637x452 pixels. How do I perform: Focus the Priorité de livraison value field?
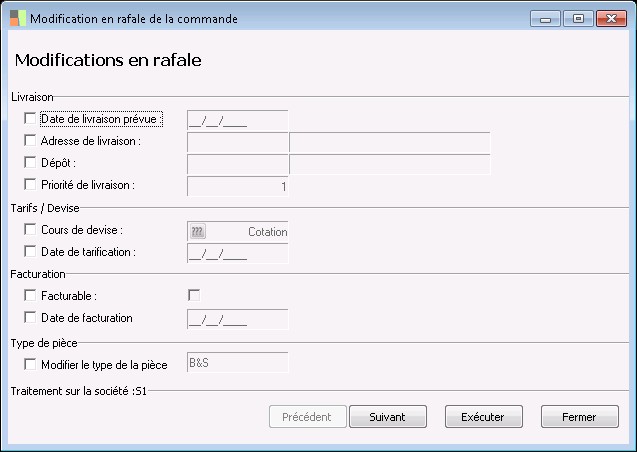pyautogui.click(x=238, y=186)
